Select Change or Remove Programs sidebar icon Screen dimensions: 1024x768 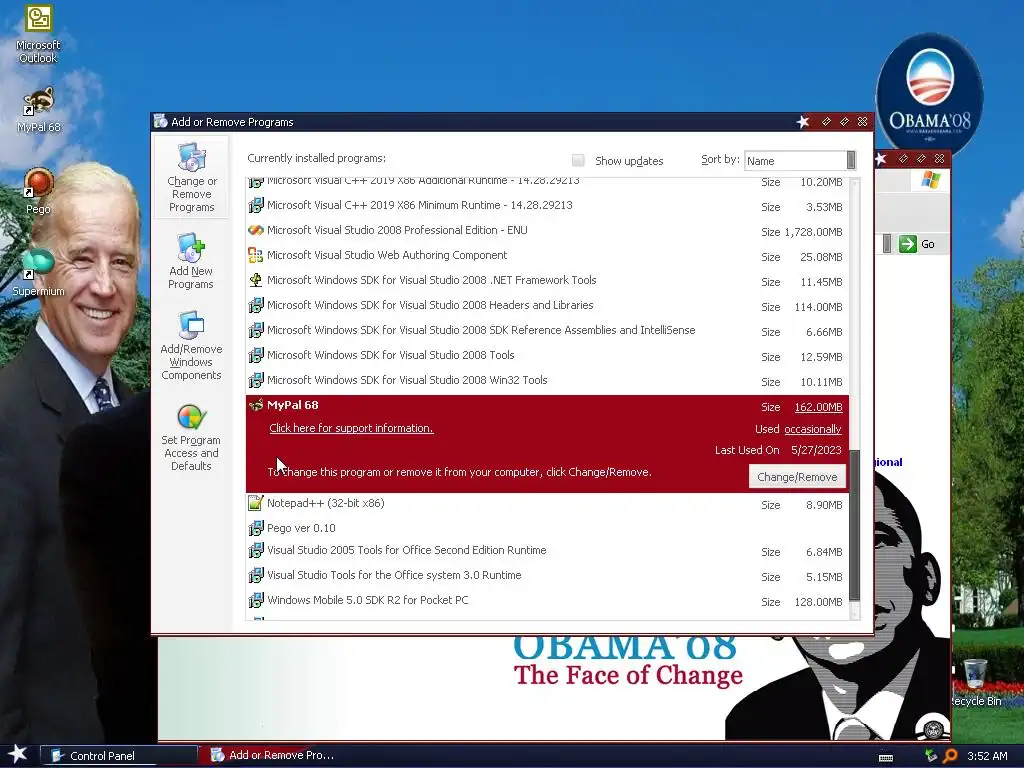(191, 178)
